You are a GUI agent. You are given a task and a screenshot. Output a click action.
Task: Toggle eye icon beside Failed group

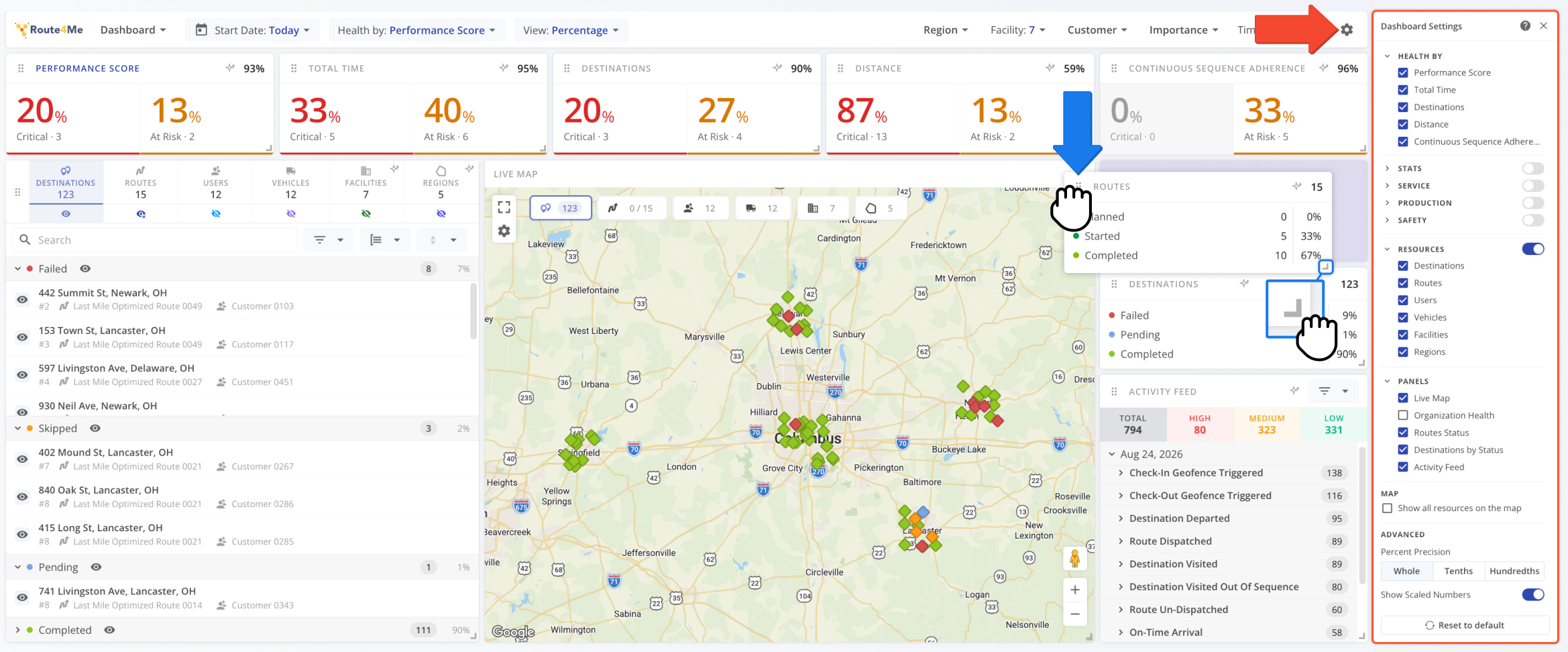pyautogui.click(x=85, y=268)
